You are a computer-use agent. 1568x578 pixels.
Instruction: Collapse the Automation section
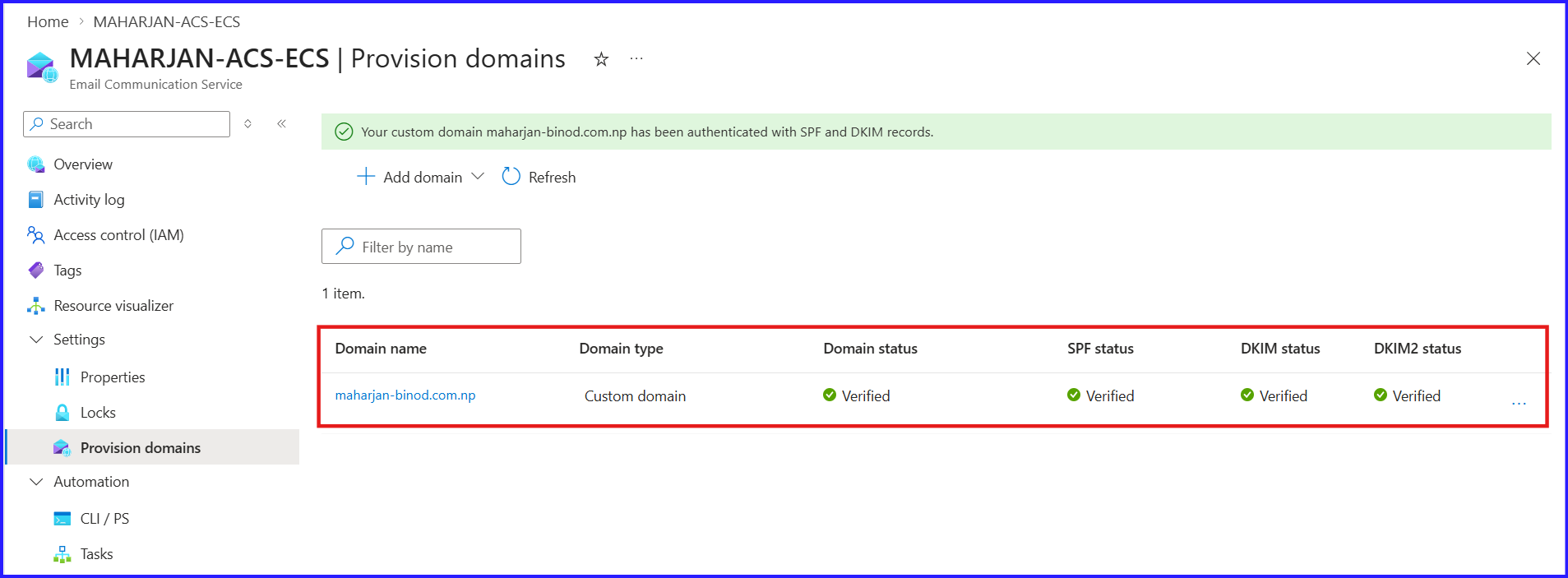pyautogui.click(x=35, y=481)
